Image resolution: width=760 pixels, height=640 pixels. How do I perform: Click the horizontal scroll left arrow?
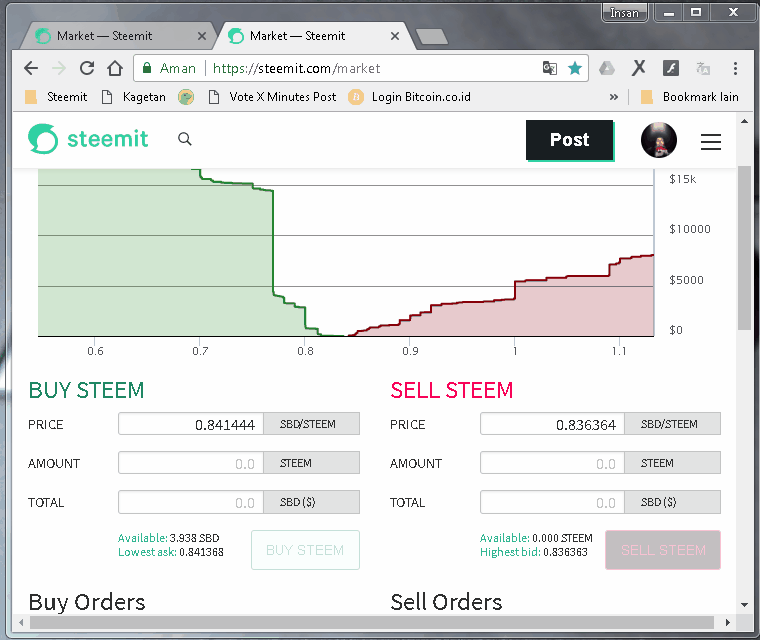tap(20, 622)
